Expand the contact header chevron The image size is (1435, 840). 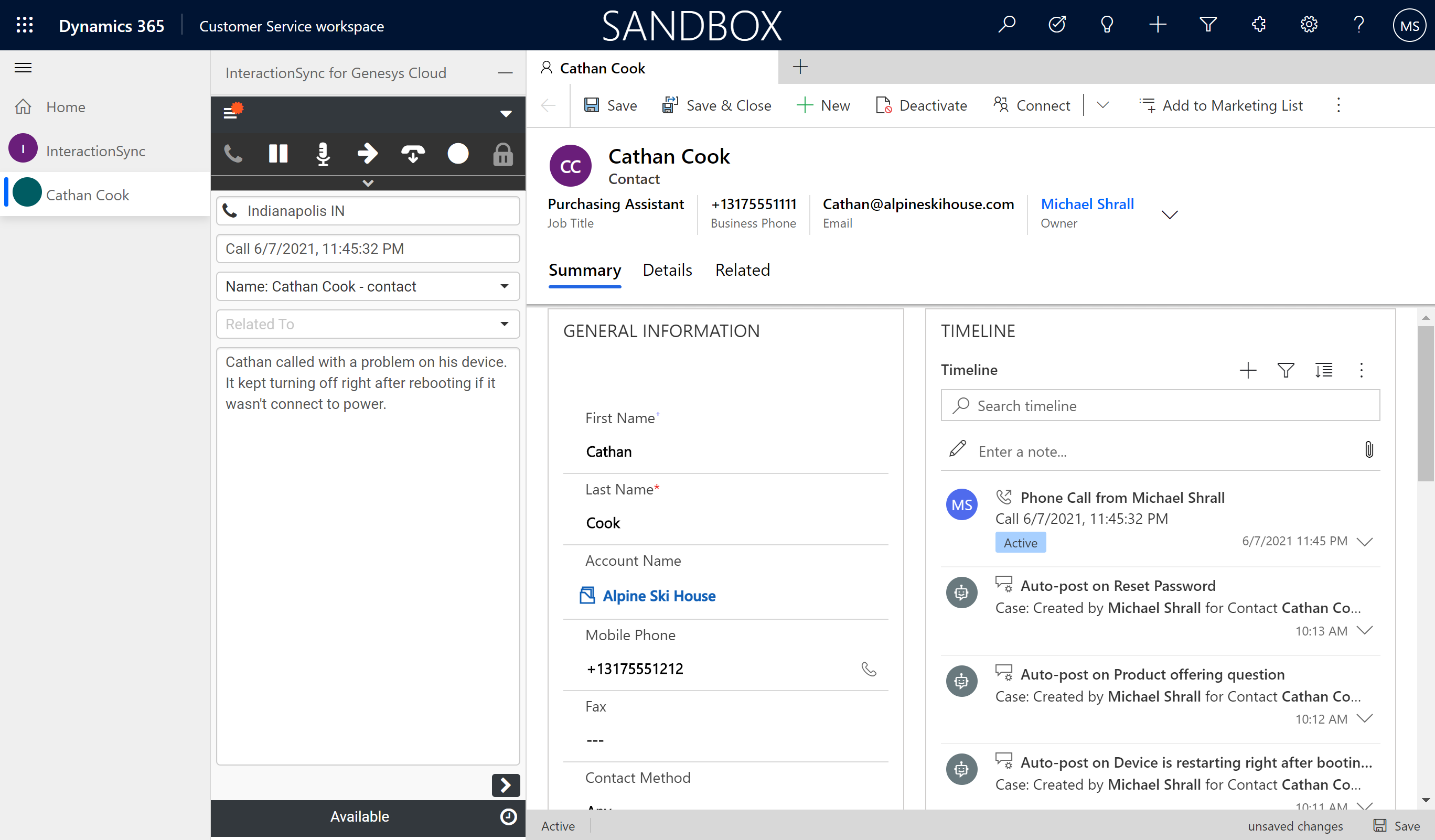click(x=1170, y=214)
